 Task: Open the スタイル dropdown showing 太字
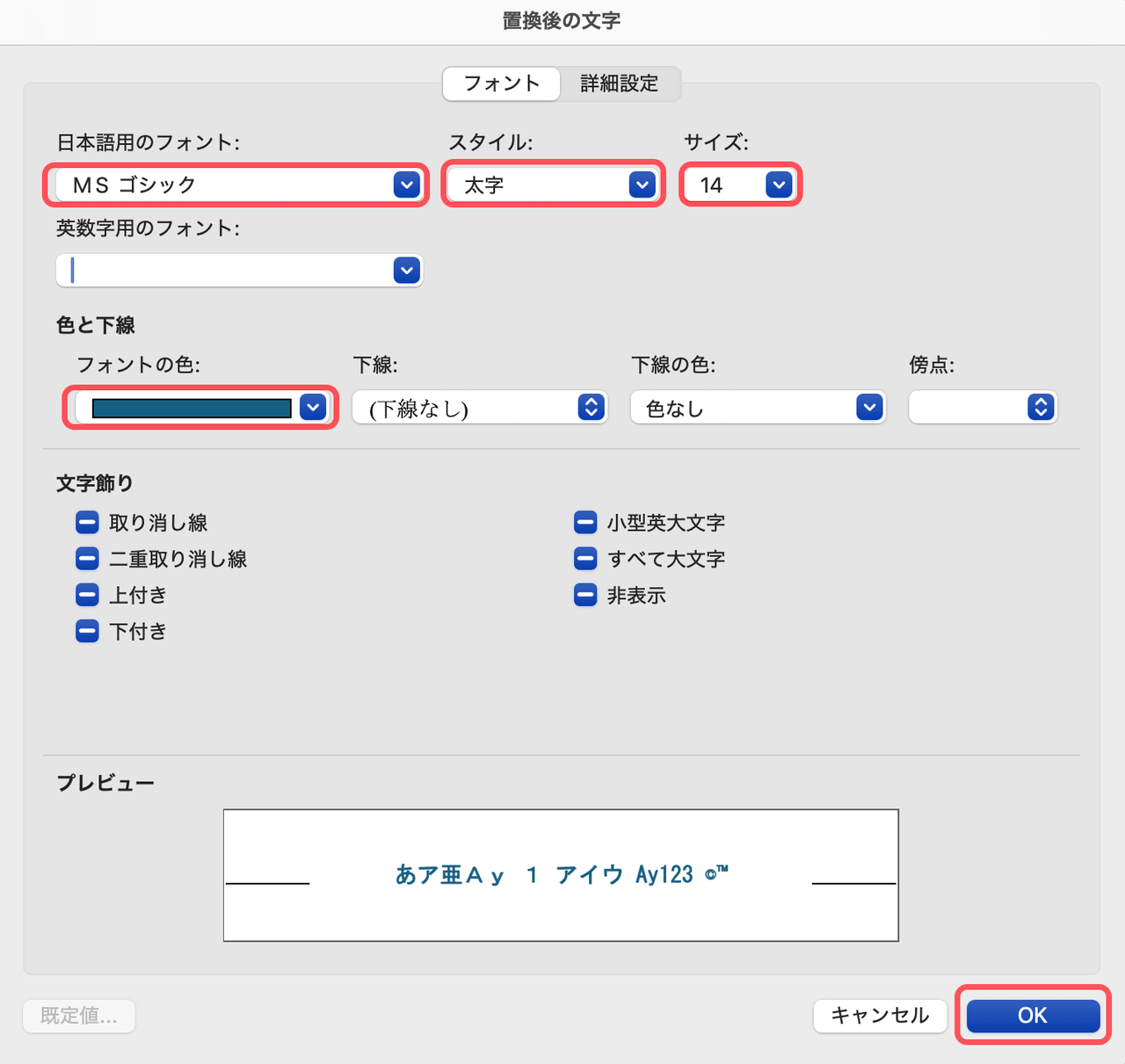coord(642,185)
